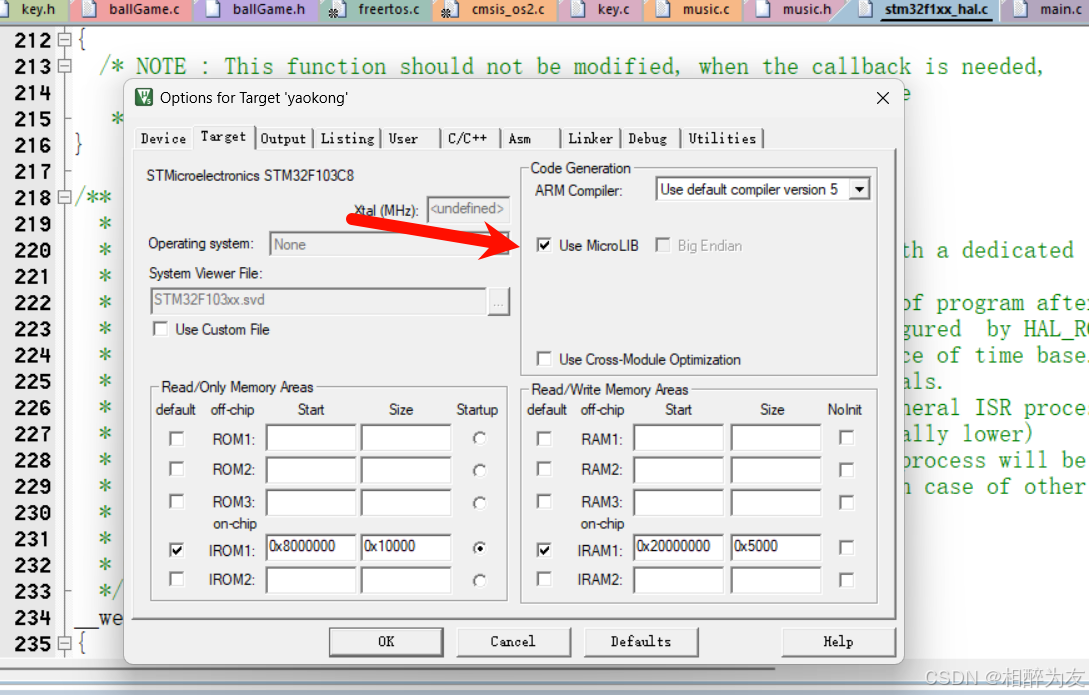1089x695 pixels.
Task: Click the Keil icon in dialog title
Action: coord(144,97)
